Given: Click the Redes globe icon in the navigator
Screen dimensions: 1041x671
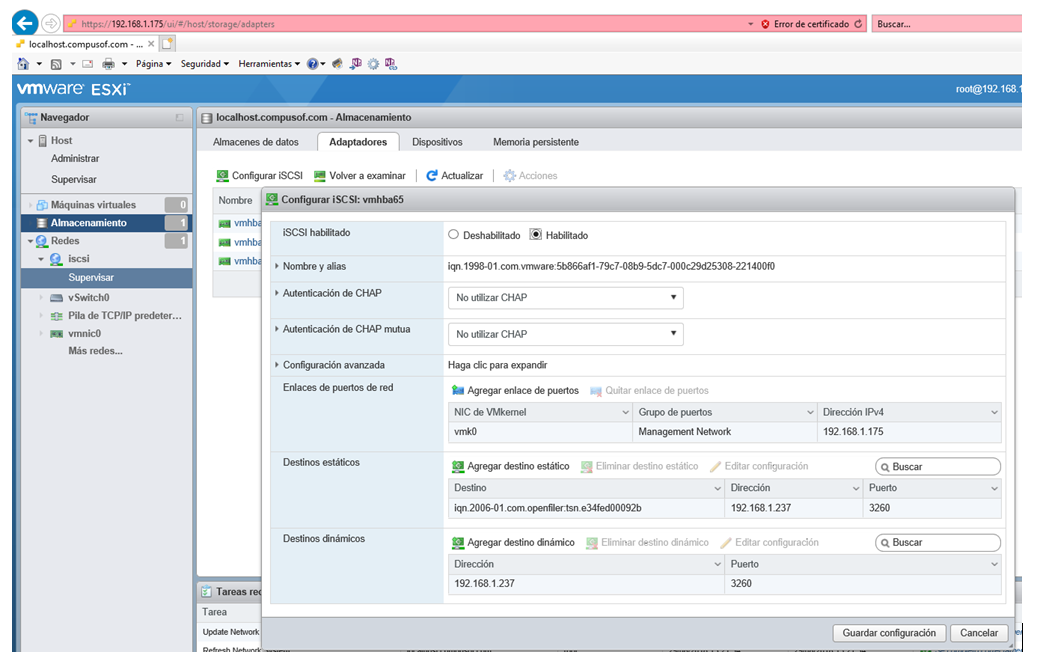Looking at the screenshot, I should 42,241.
